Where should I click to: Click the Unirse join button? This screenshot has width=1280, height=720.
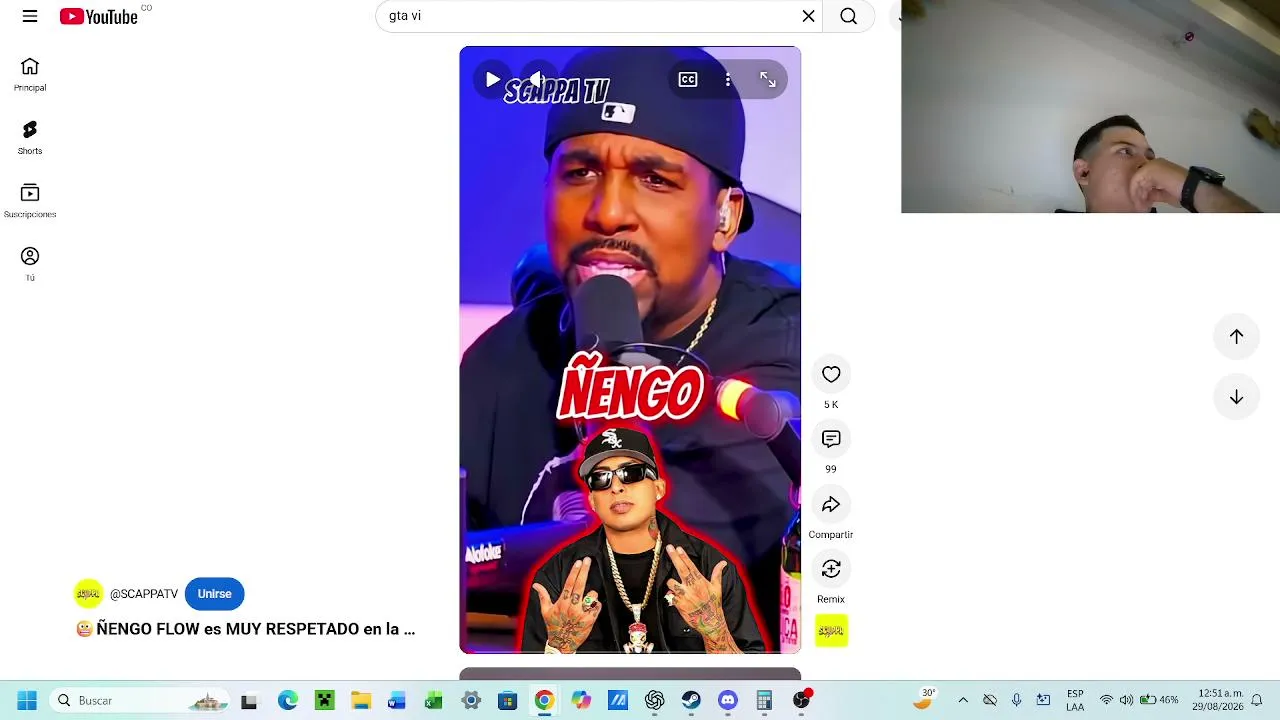[x=214, y=594]
